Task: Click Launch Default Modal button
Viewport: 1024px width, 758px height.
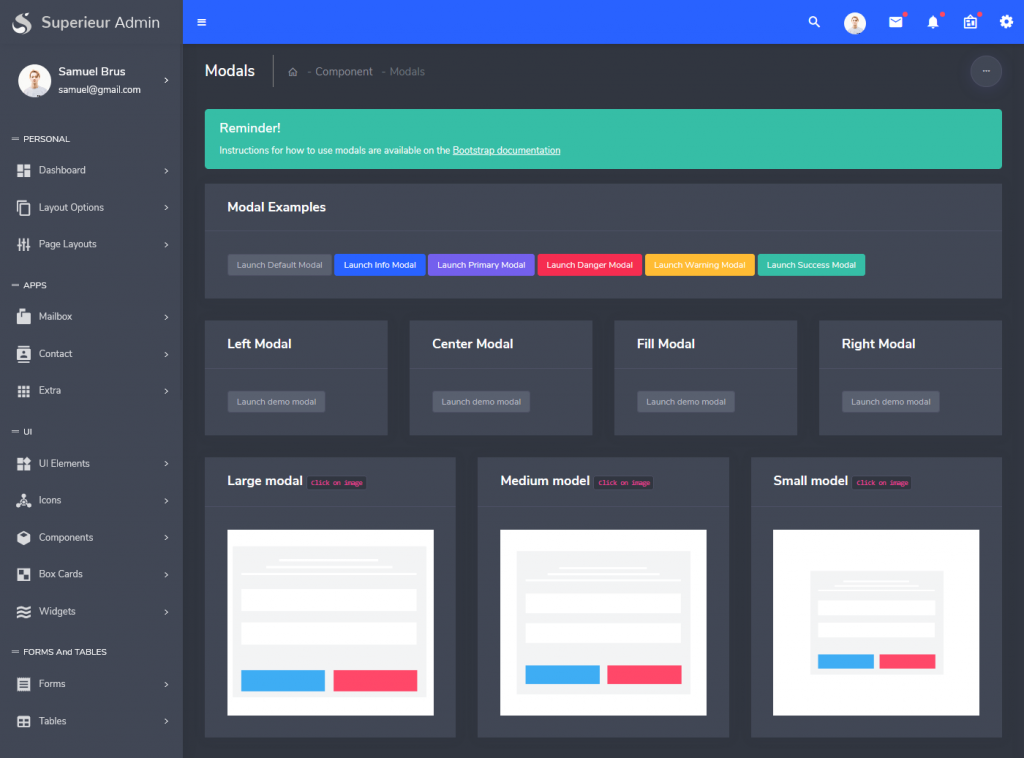Action: tap(280, 265)
